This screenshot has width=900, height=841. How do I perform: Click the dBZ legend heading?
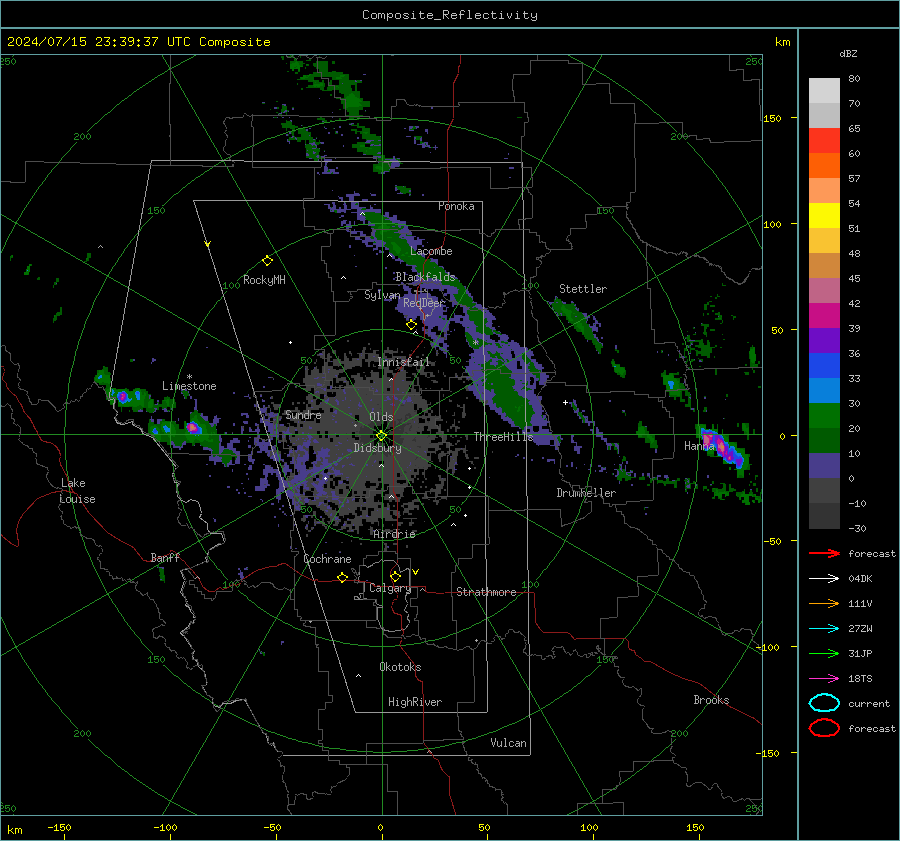[848, 54]
